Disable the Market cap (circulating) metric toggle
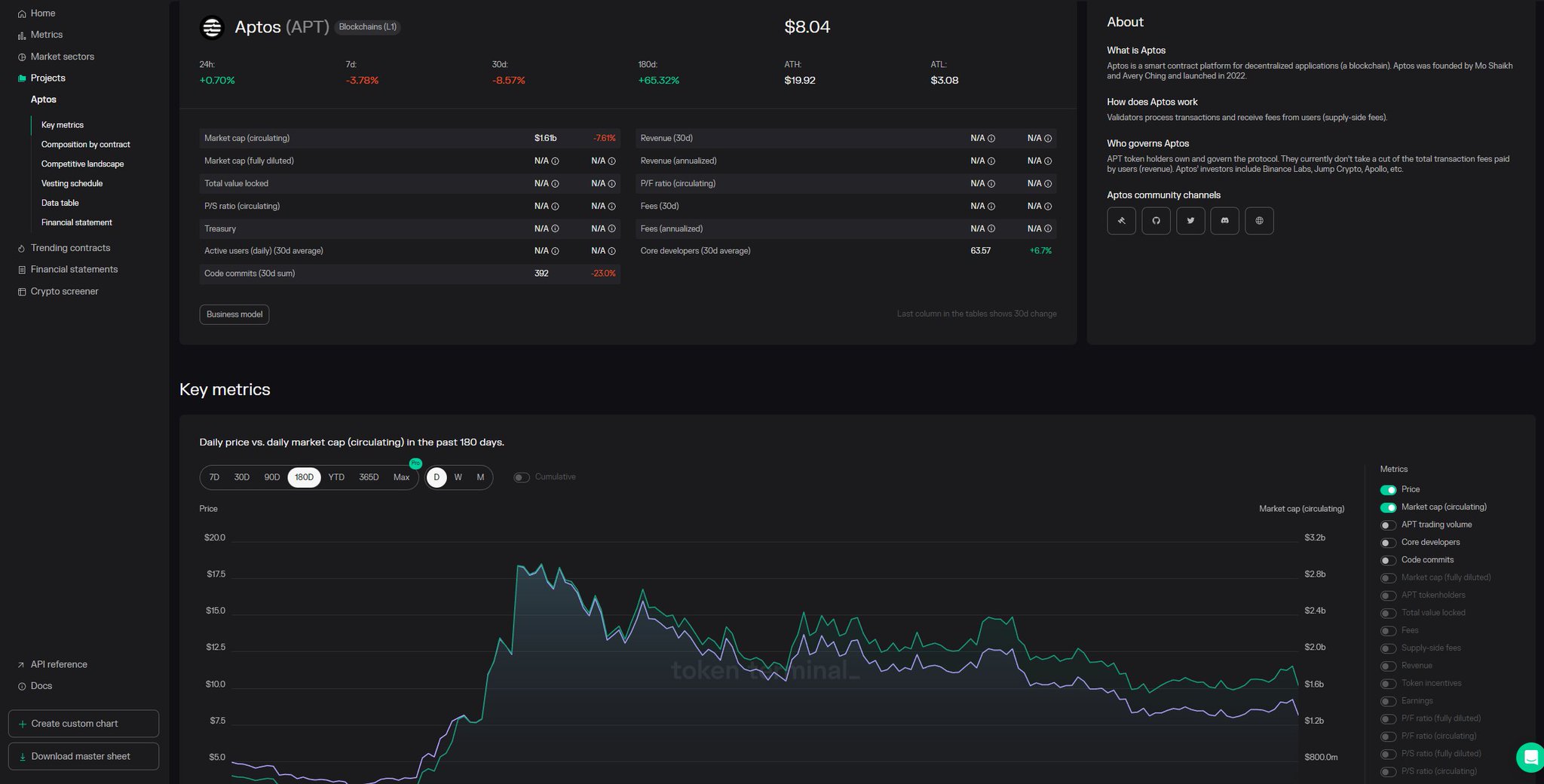Image resolution: width=1544 pixels, height=784 pixels. click(x=1388, y=507)
